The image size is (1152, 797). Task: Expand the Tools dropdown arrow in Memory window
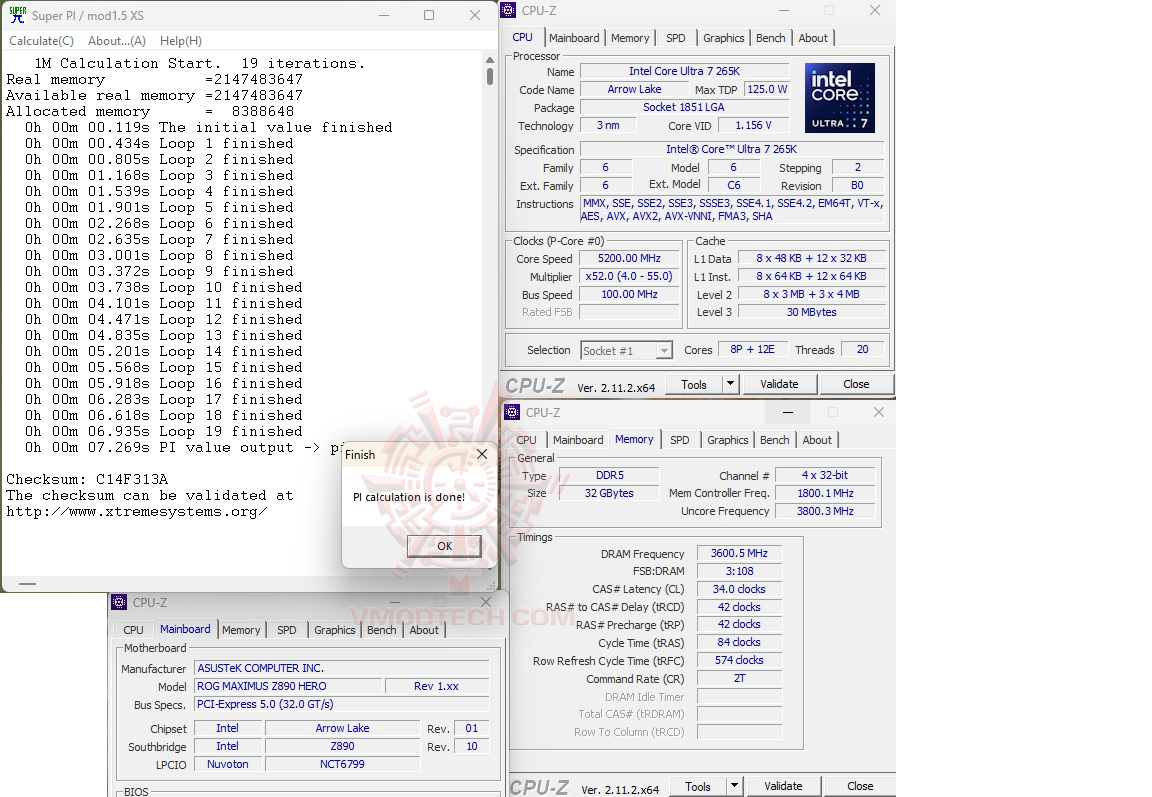pyautogui.click(x=735, y=786)
